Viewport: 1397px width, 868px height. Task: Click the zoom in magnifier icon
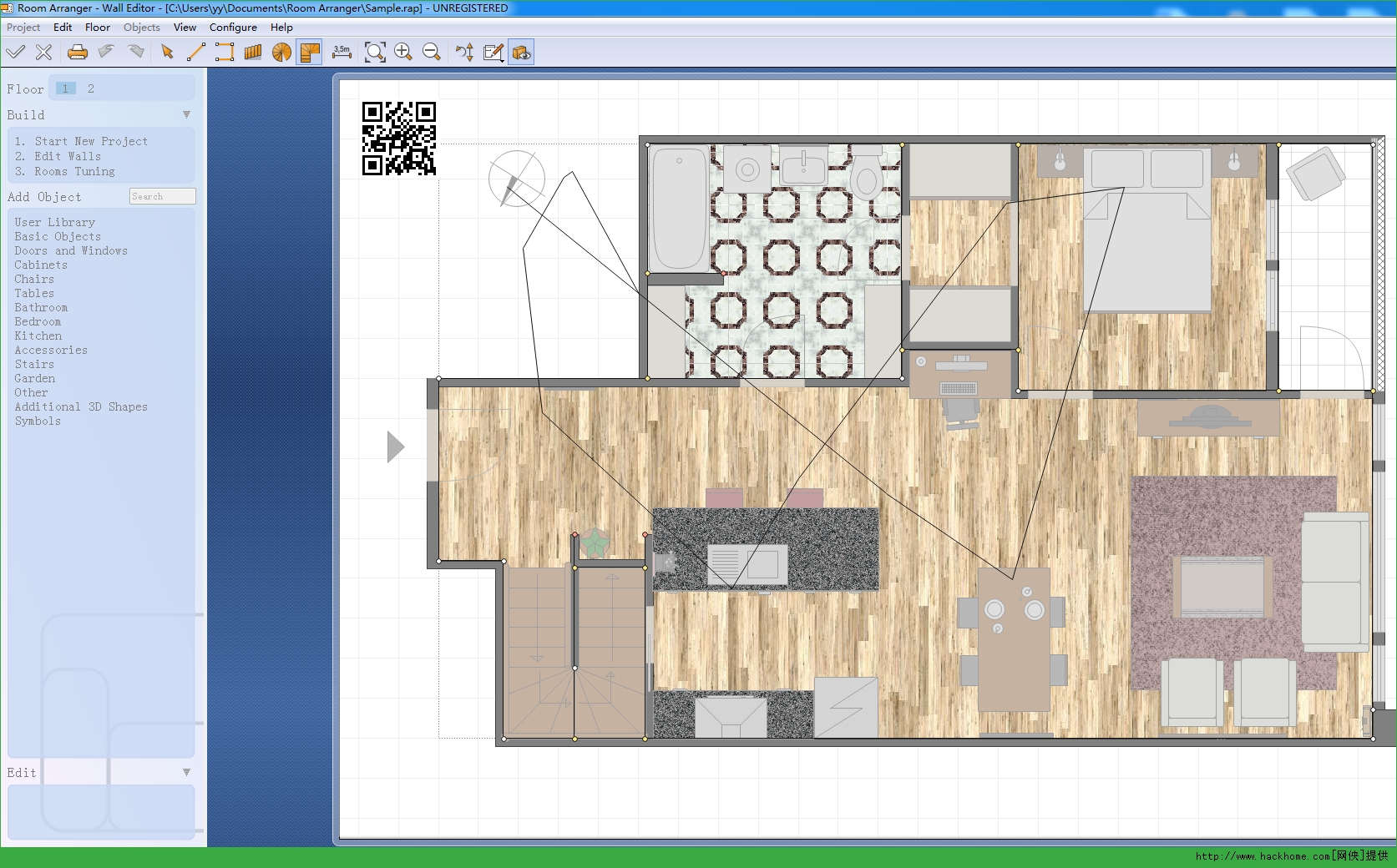[x=403, y=53]
